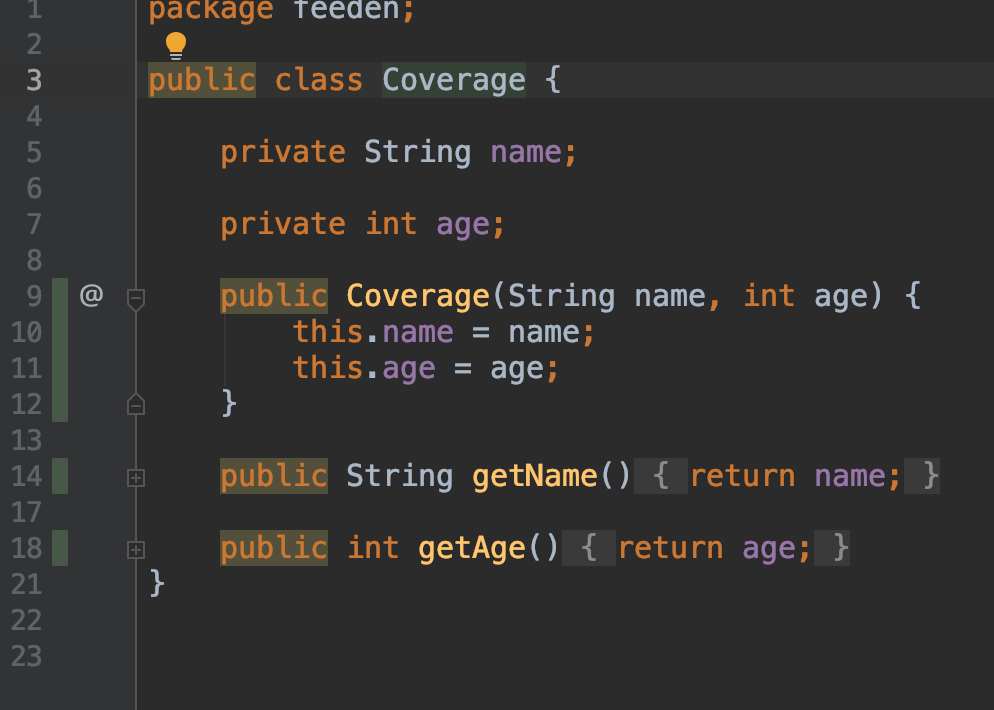Click the yellow lightbulb intention icon

176,46
